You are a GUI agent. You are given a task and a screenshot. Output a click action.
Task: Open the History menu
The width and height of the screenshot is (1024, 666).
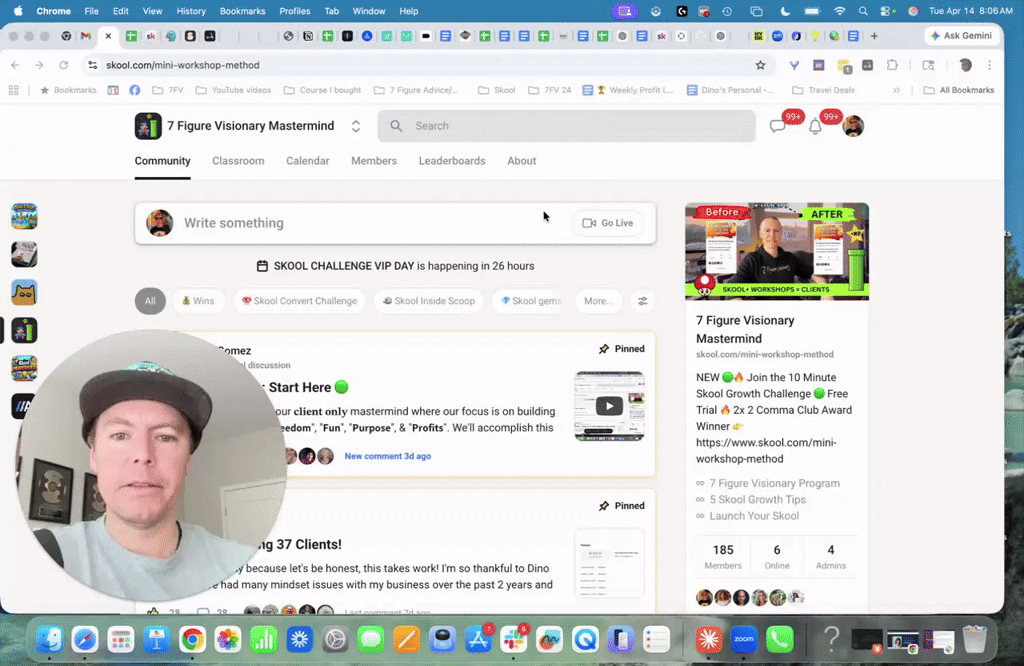pos(191,11)
